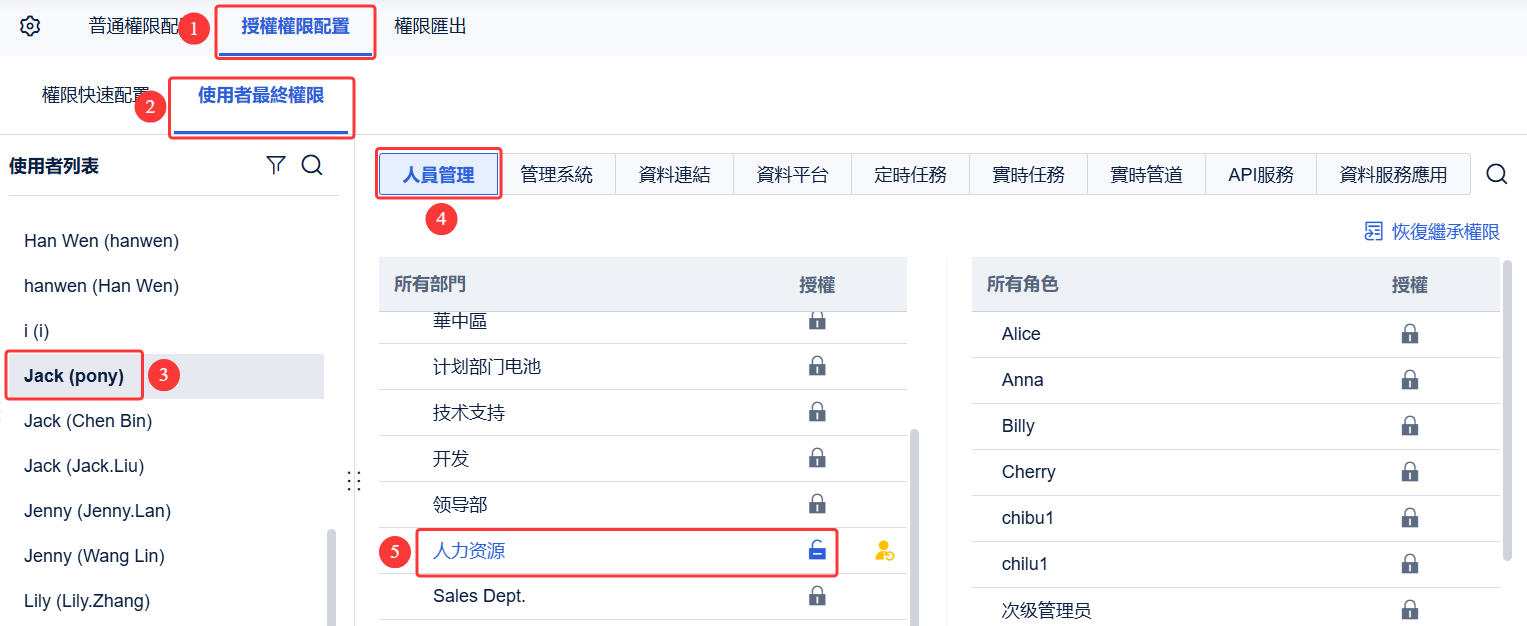Open the user list filter
This screenshot has height=626, width=1527.
click(x=276, y=166)
